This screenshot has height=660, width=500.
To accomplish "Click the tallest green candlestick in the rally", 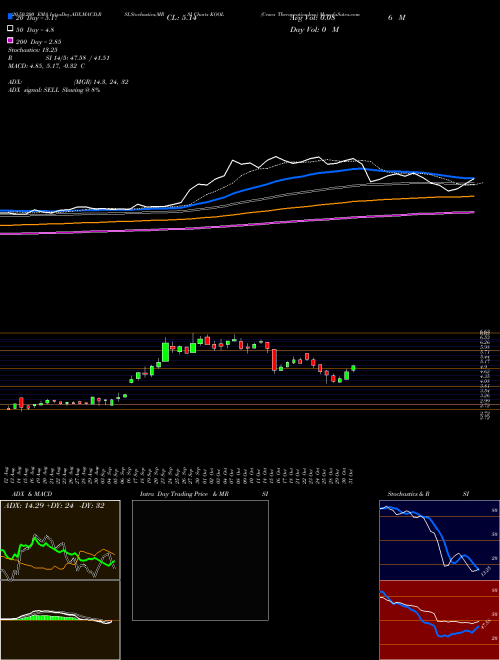I will pyautogui.click(x=165, y=352).
